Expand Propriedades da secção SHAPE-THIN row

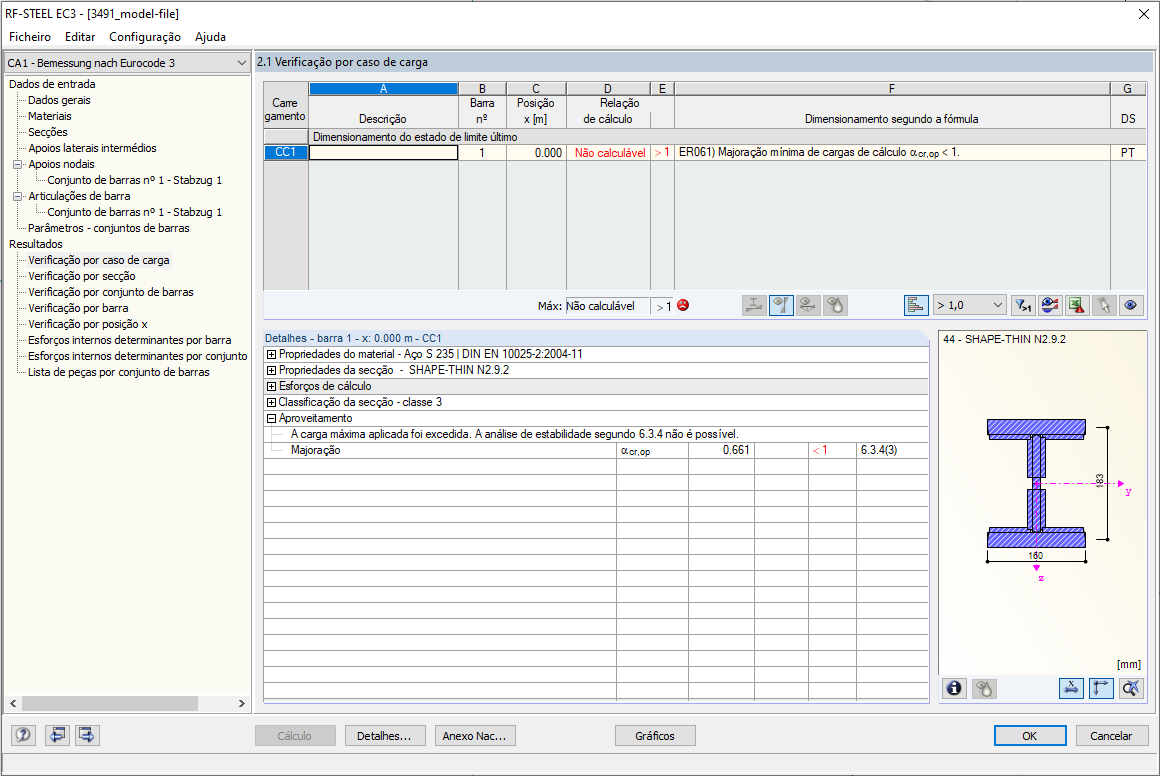click(271, 371)
